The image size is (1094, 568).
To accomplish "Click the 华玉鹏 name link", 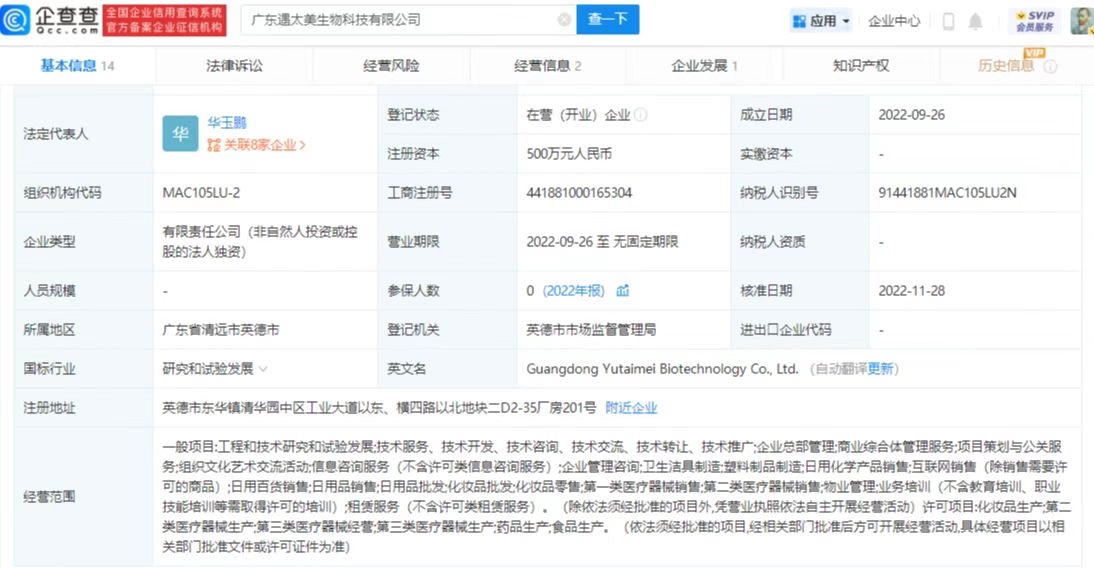I will [x=226, y=123].
